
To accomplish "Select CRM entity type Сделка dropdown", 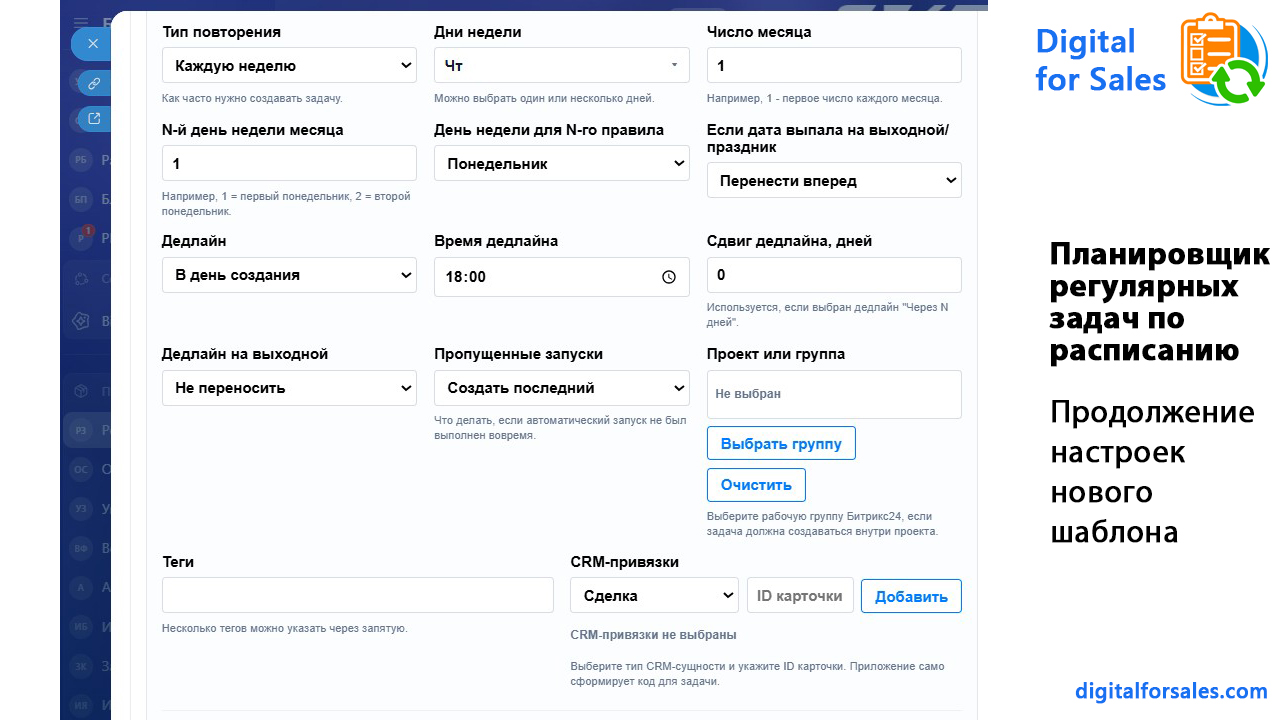I will [x=654, y=596].
